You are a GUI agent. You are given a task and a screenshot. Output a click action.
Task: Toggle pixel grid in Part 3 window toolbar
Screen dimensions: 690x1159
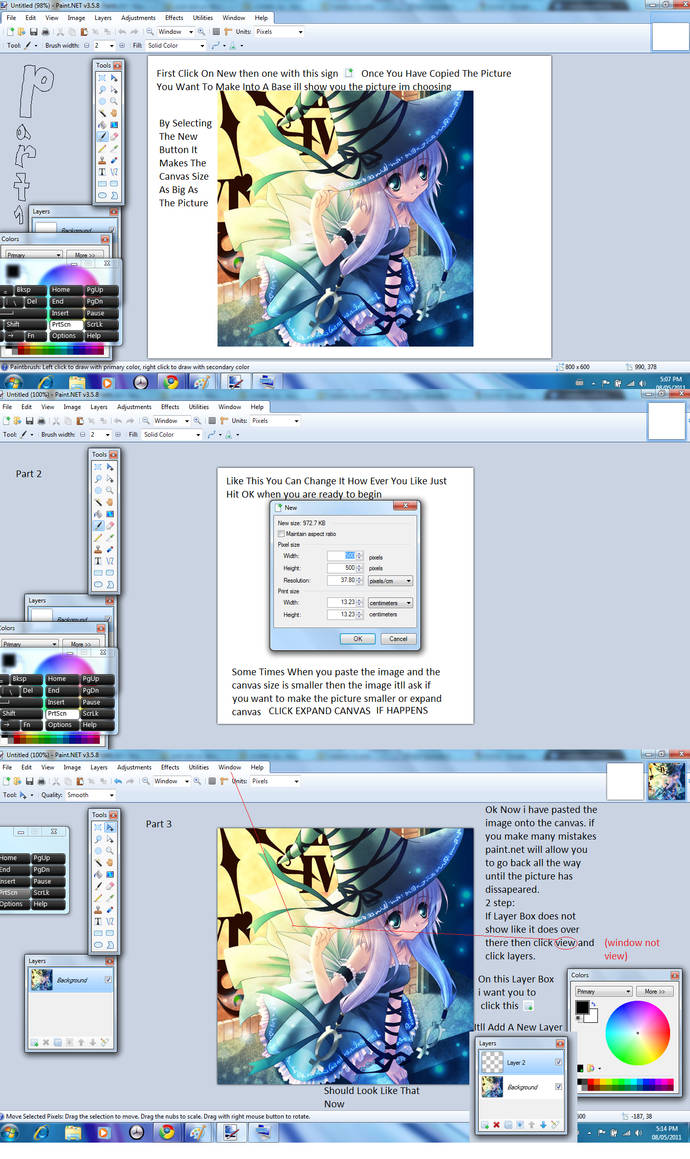(x=212, y=781)
